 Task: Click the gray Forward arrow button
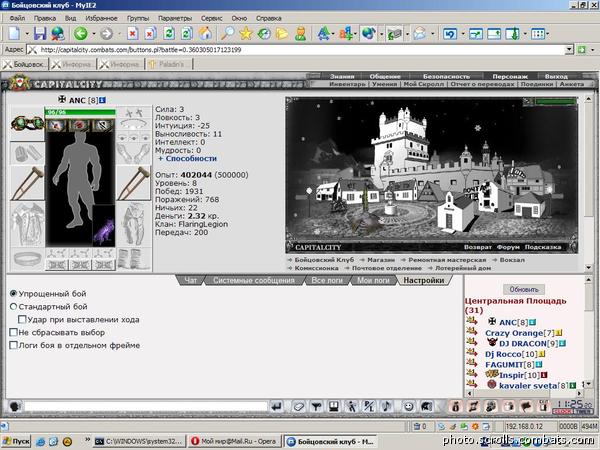tap(106, 34)
